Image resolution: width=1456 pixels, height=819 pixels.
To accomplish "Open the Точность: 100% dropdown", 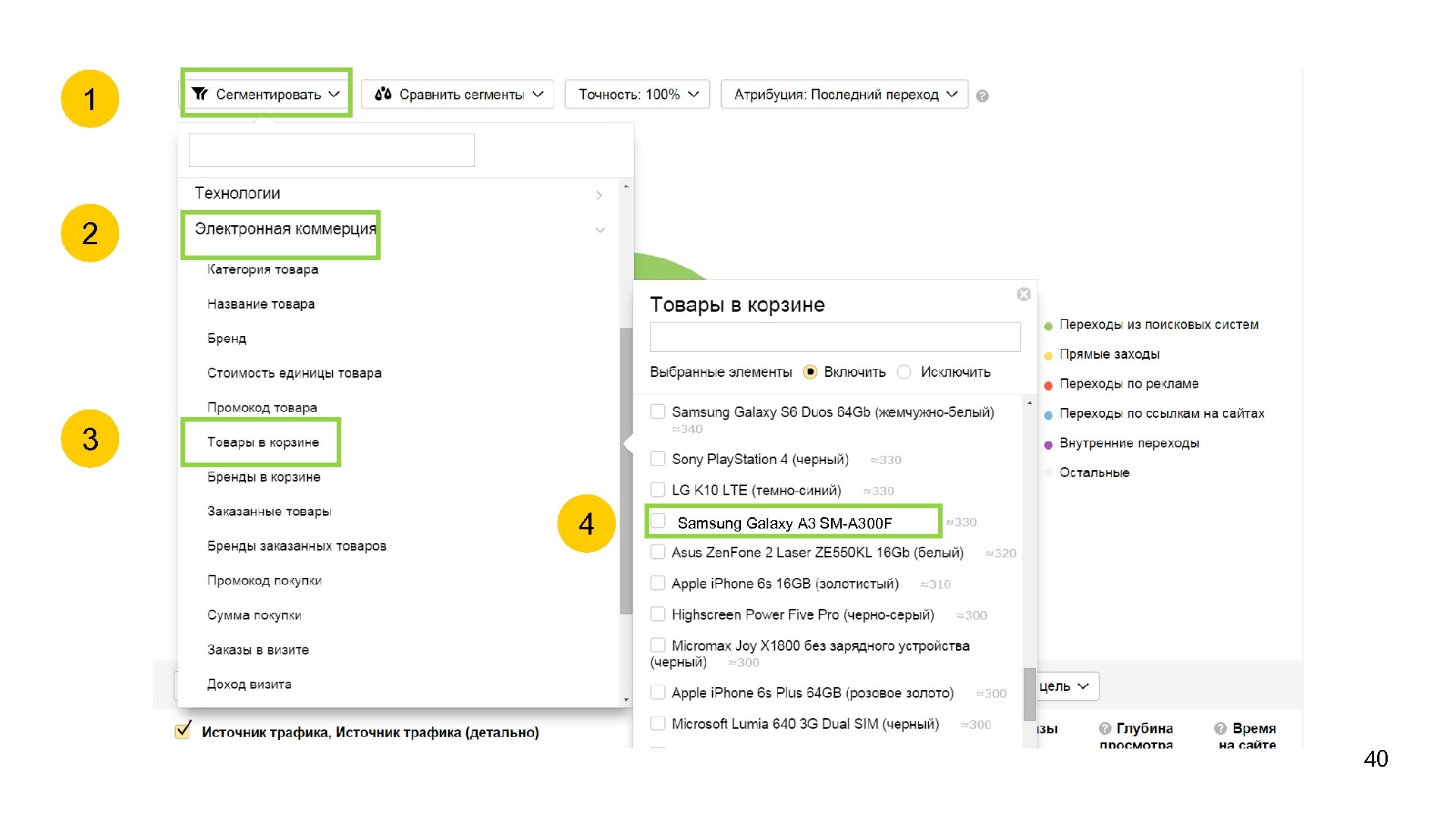I will [x=637, y=94].
